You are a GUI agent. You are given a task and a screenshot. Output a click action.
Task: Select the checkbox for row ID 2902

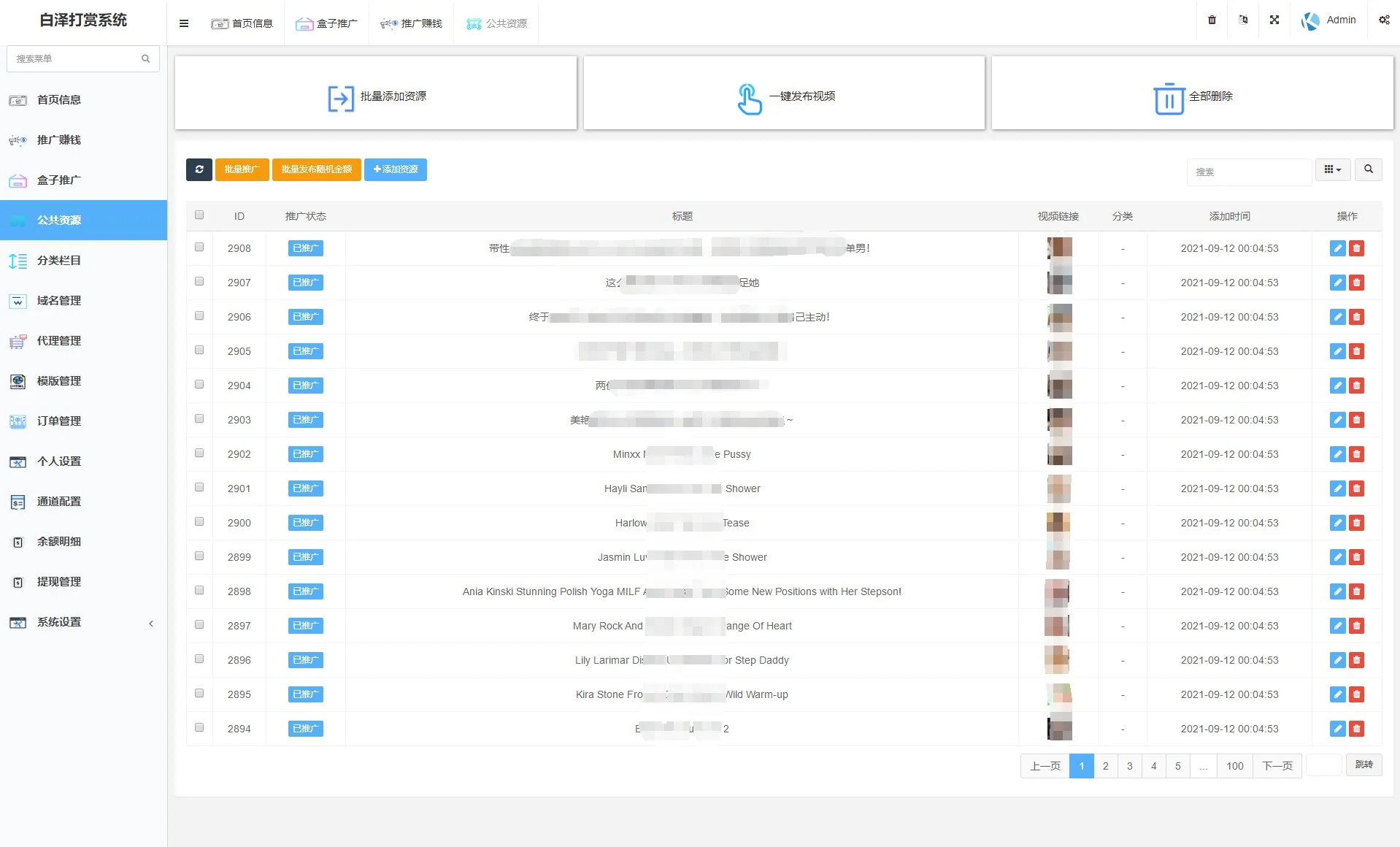pyautogui.click(x=199, y=453)
